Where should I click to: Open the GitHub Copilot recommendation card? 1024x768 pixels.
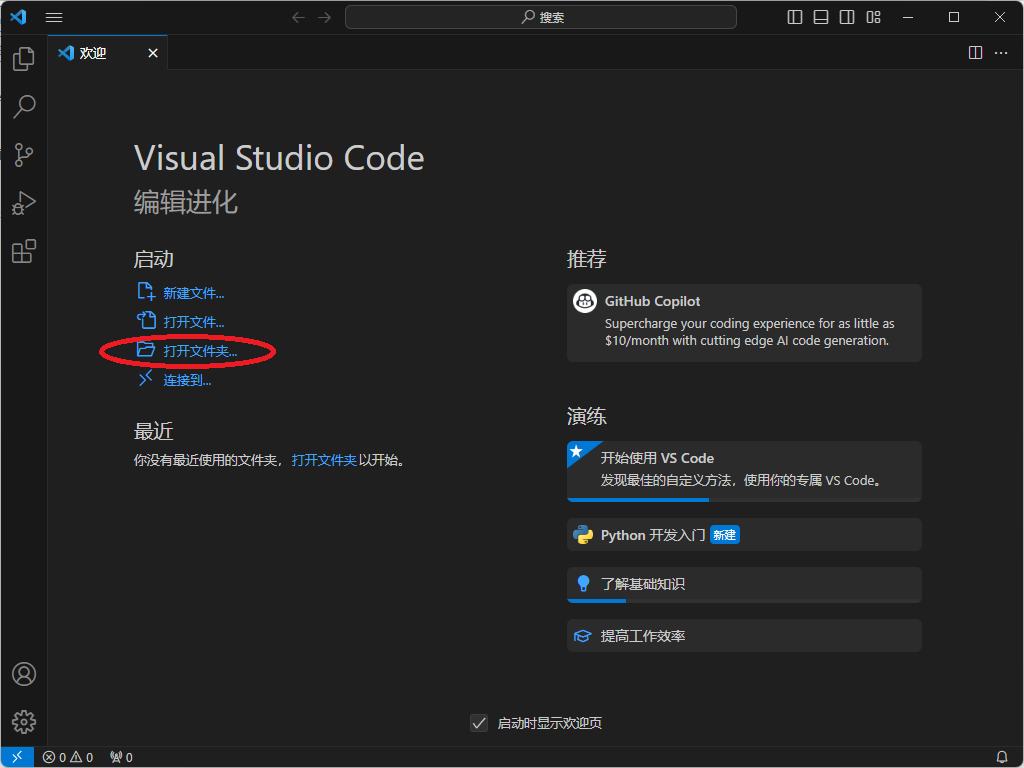pyautogui.click(x=744, y=323)
